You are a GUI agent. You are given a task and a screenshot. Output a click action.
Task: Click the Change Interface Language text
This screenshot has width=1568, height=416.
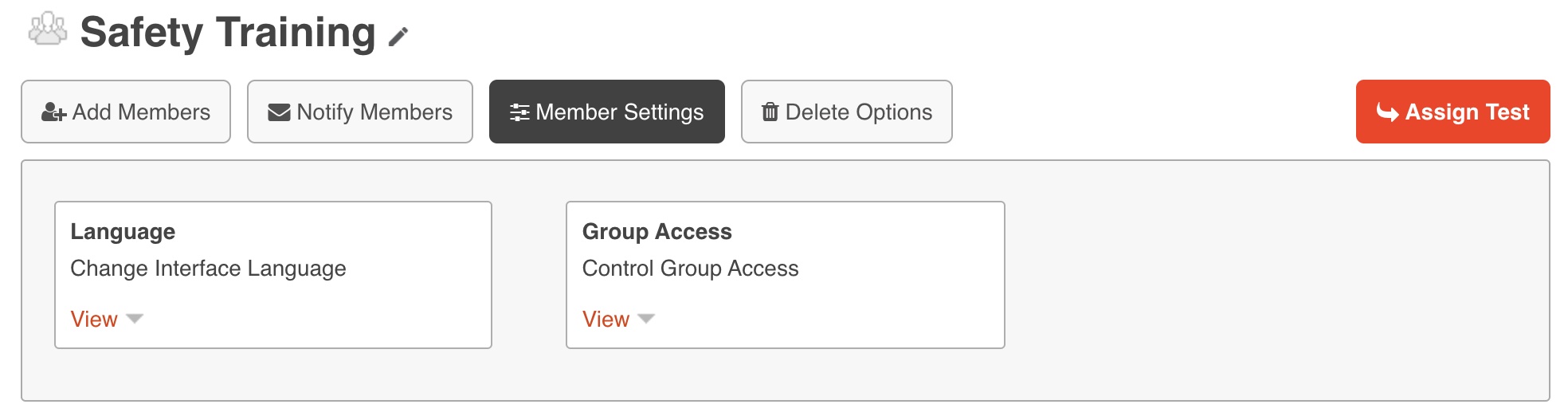click(x=208, y=269)
